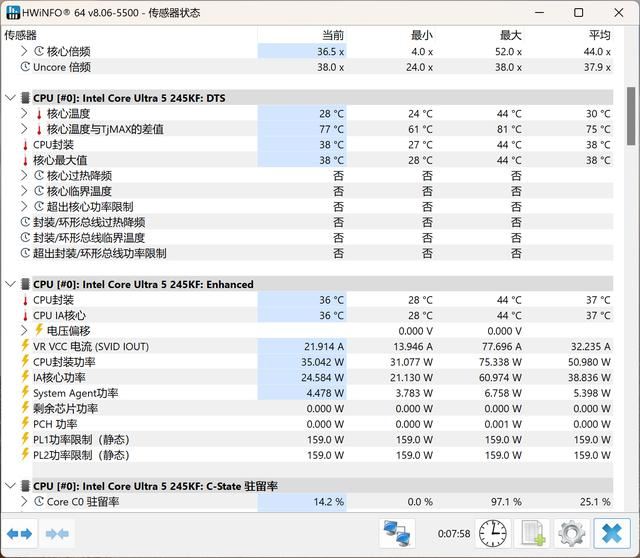Viewport: 640px width, 558px height.
Task: Click maximum value 77.696 A
Action: (x=502, y=347)
